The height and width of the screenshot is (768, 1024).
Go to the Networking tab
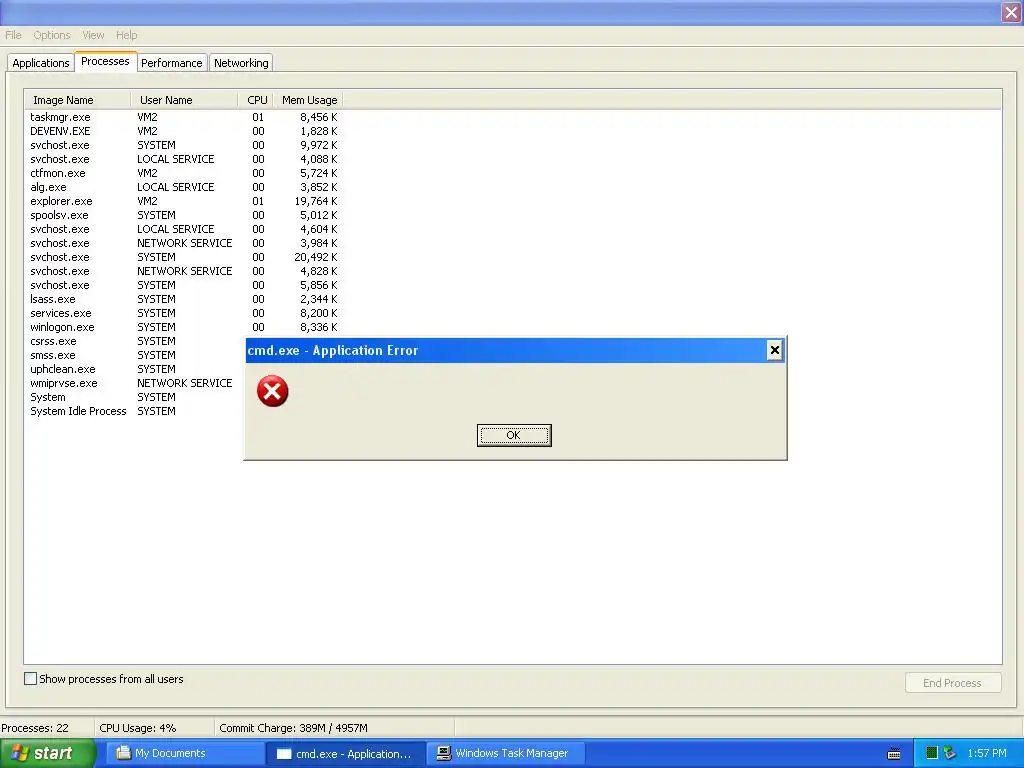tap(241, 63)
